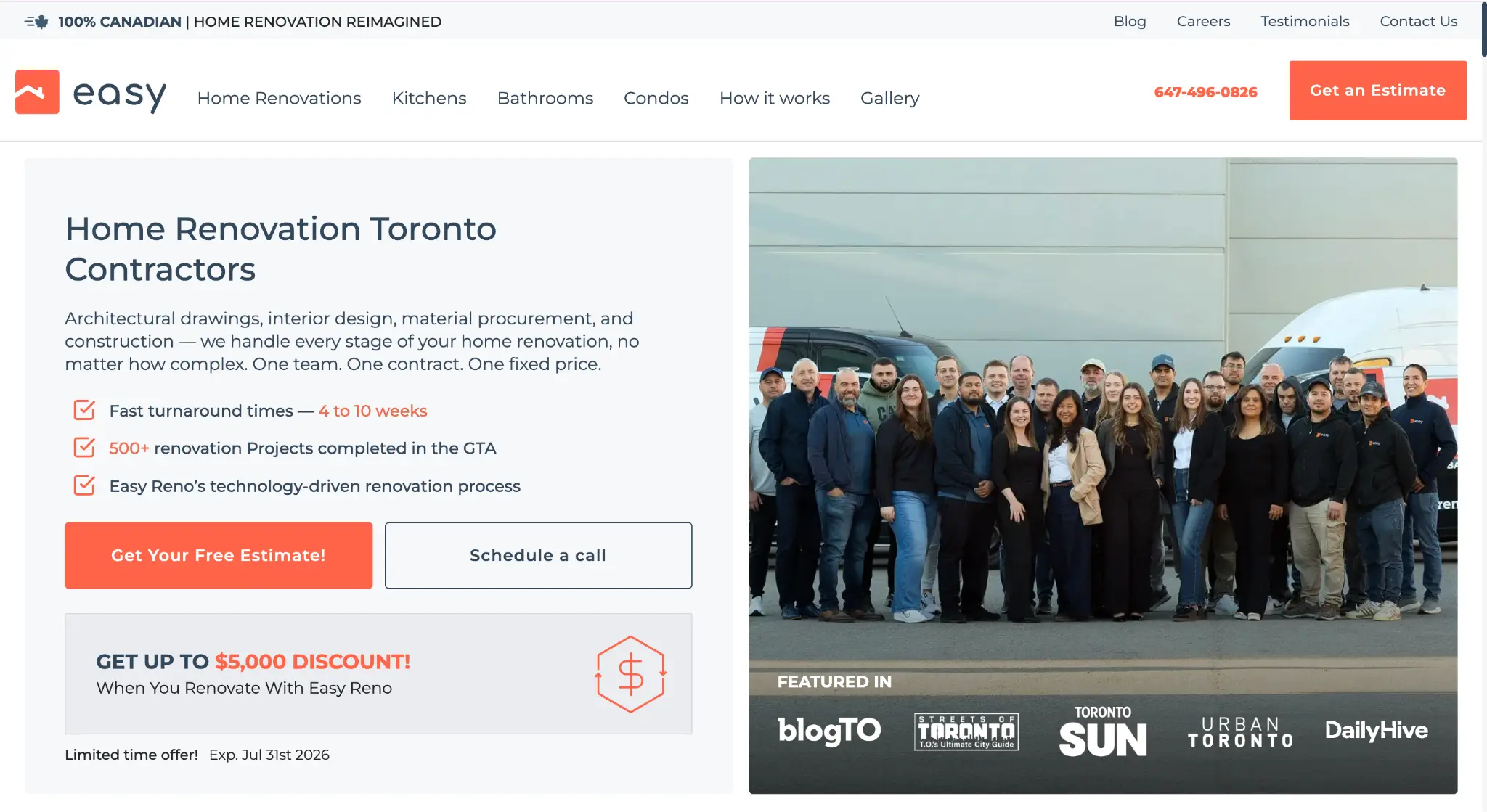This screenshot has width=1487, height=812.
Task: Open How it works page
Action: [775, 98]
